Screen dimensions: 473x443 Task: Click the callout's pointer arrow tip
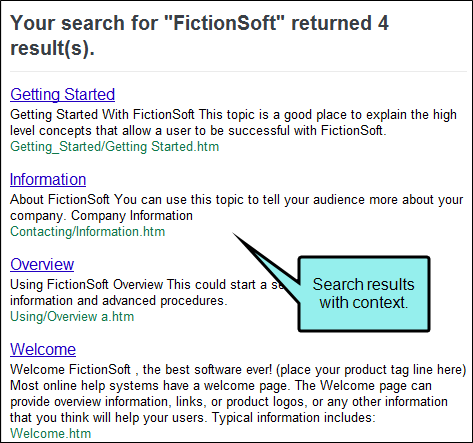(234, 234)
